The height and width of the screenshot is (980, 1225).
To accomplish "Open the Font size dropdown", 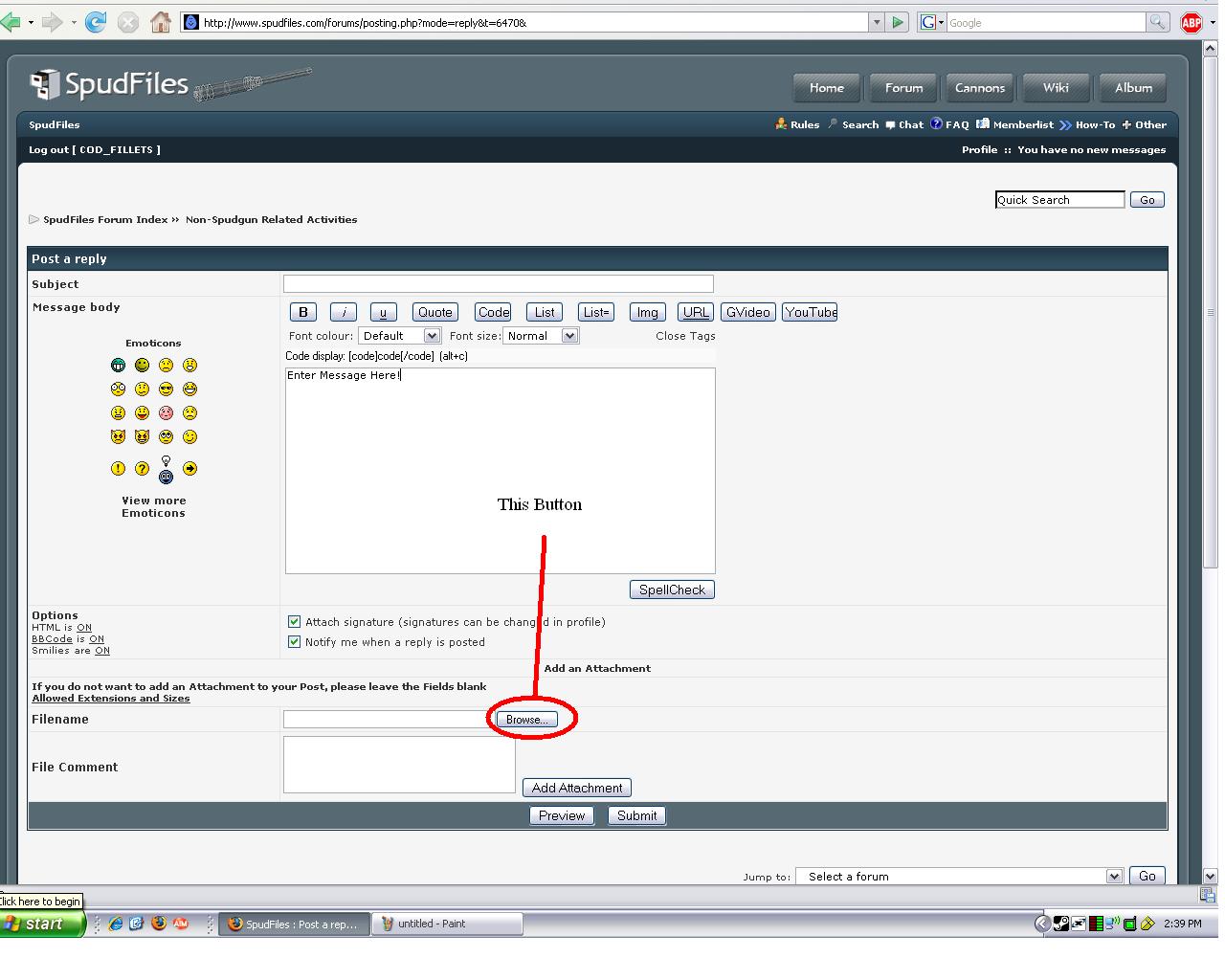I will click(541, 336).
